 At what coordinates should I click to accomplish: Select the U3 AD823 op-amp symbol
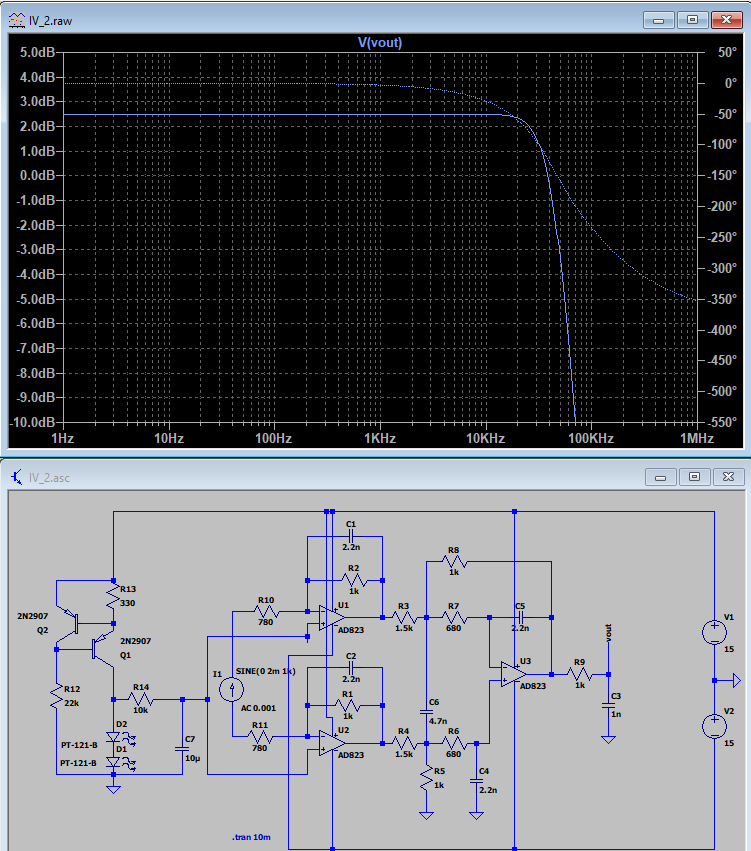point(513,675)
